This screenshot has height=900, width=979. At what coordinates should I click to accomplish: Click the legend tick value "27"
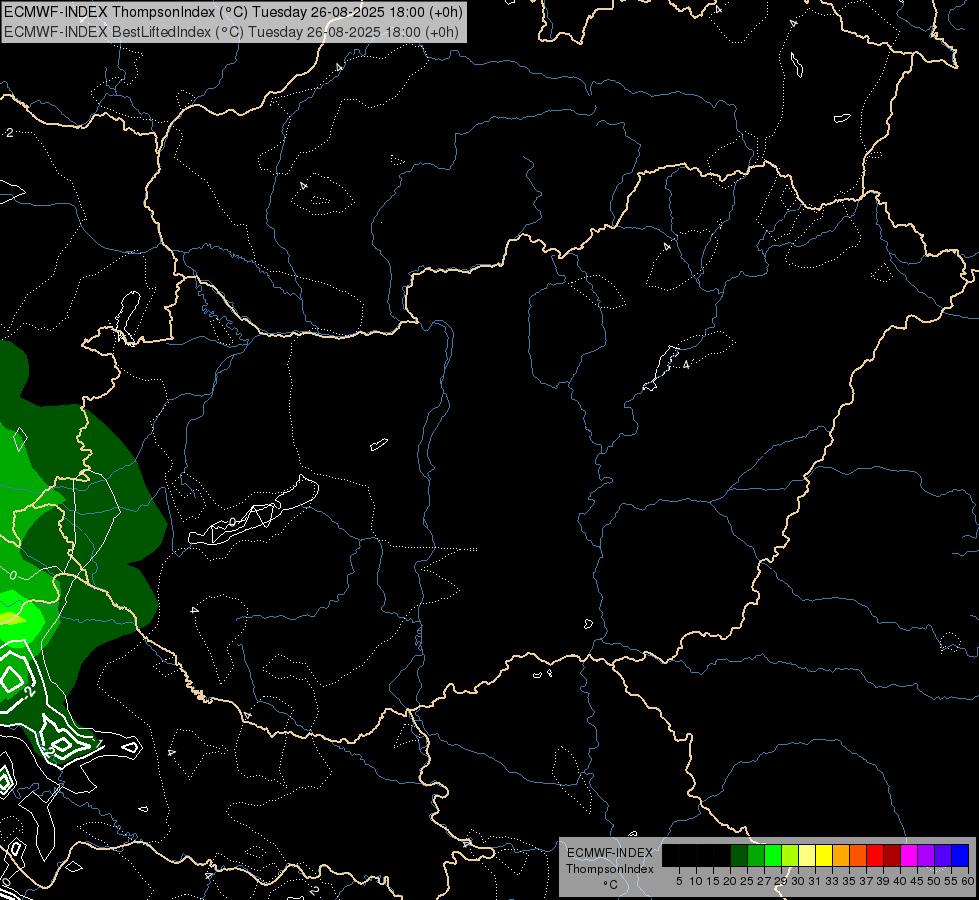coord(764,881)
